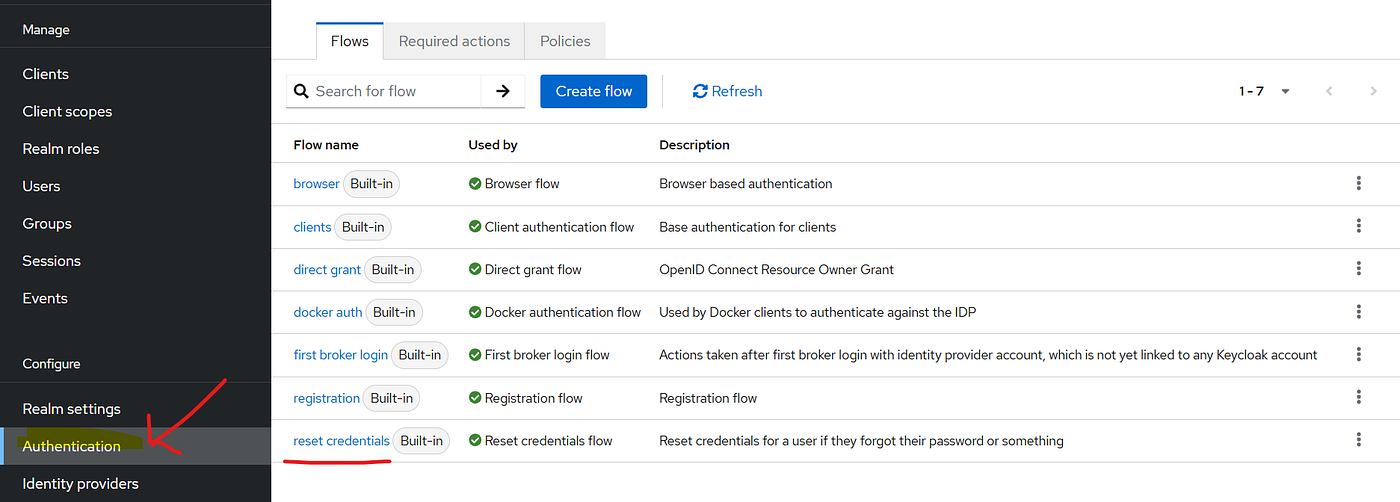Click 'Base authentication for clients' description

click(747, 227)
